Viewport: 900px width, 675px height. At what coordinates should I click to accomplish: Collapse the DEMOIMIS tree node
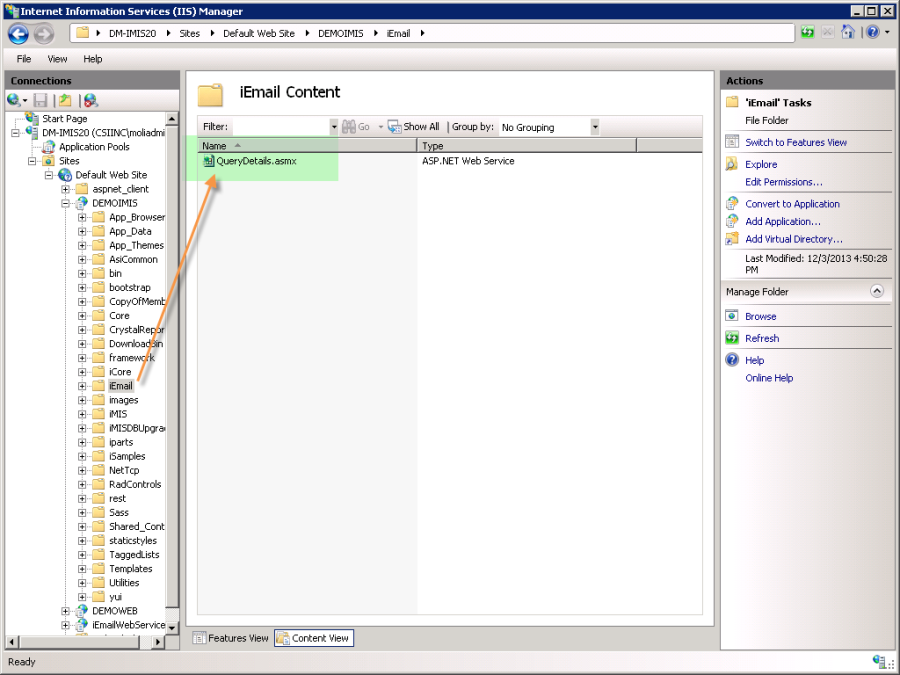coord(66,203)
